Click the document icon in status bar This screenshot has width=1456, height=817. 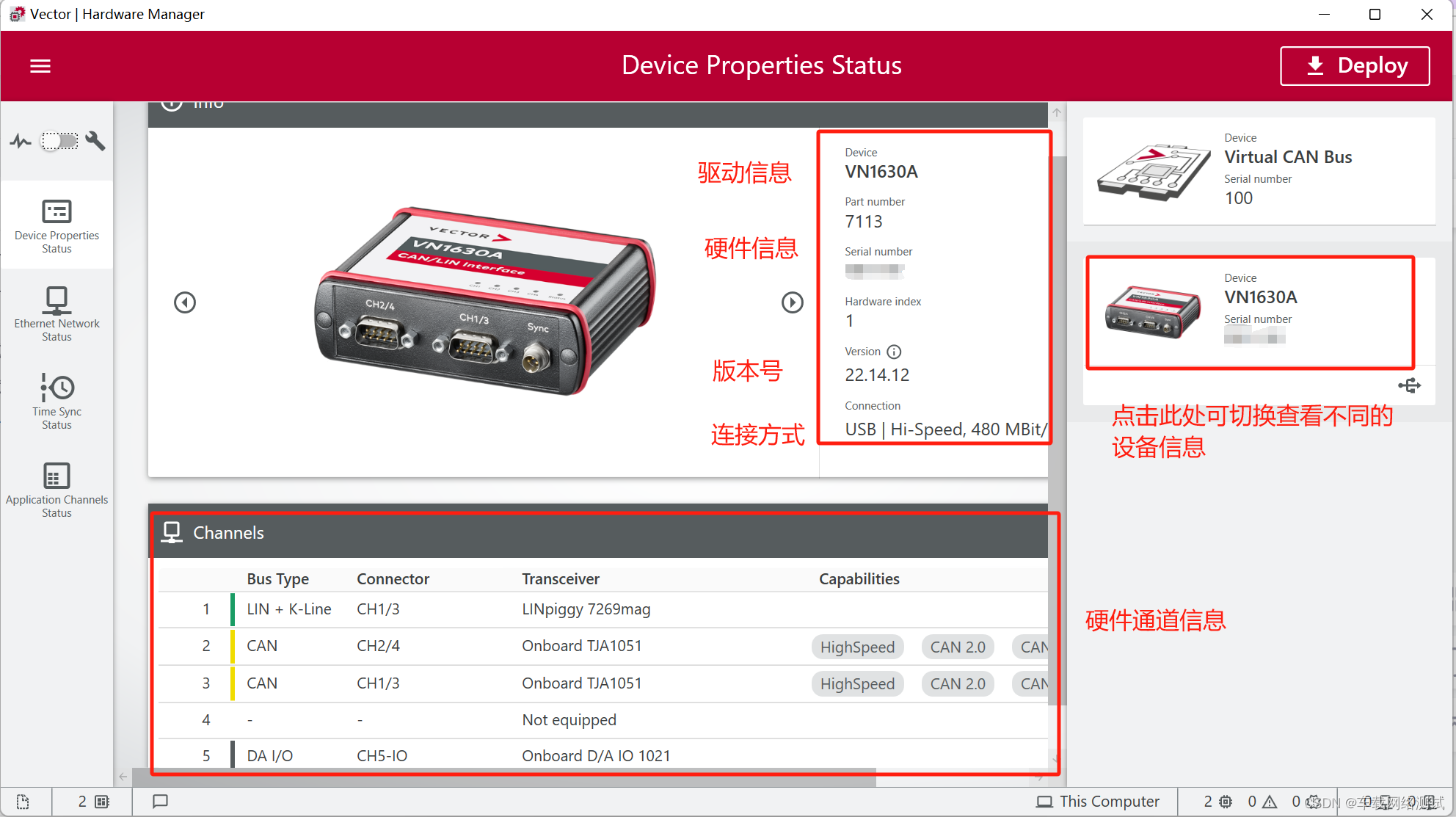point(23,801)
